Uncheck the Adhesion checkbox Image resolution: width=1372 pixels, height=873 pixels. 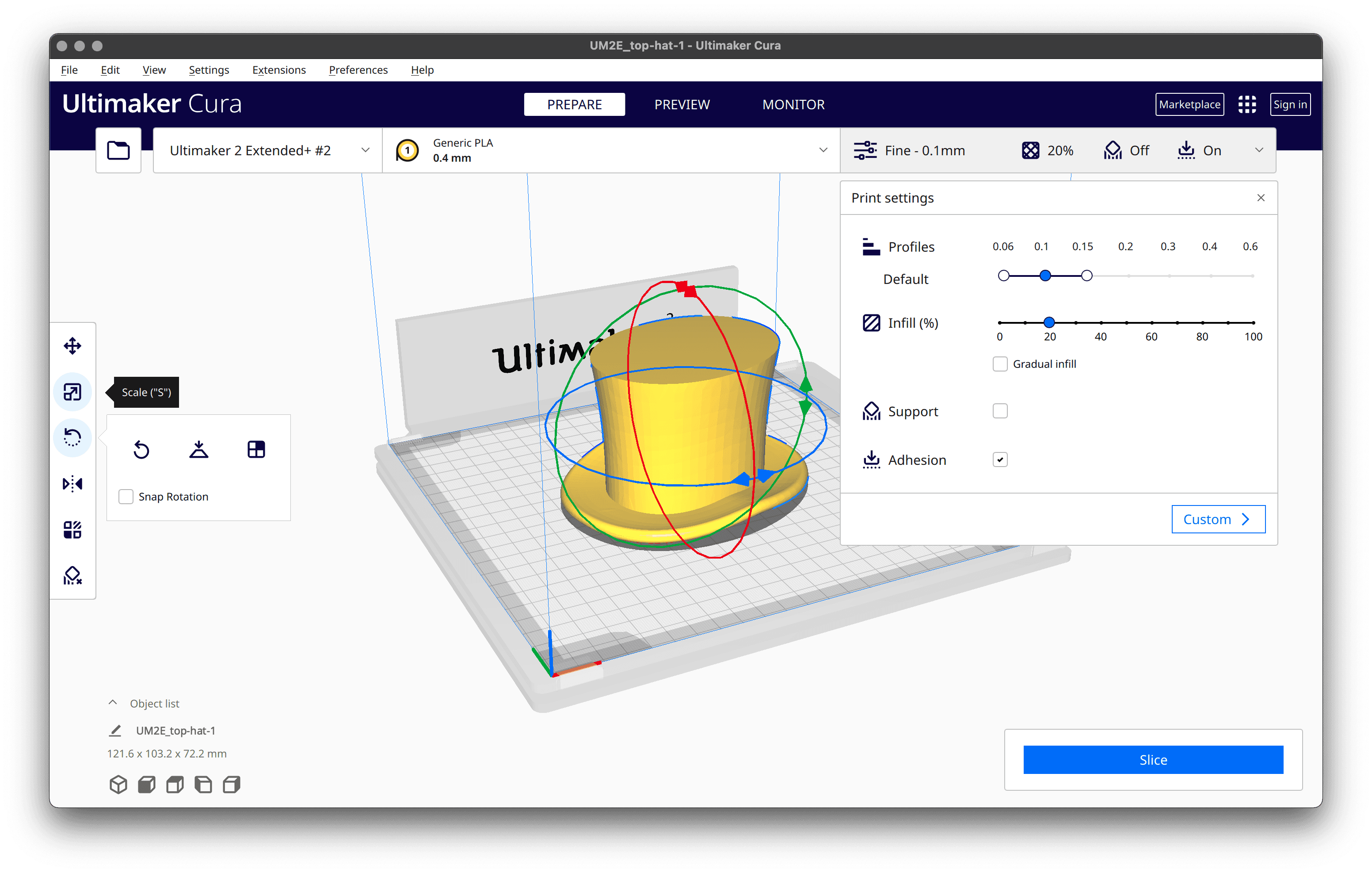1000,459
